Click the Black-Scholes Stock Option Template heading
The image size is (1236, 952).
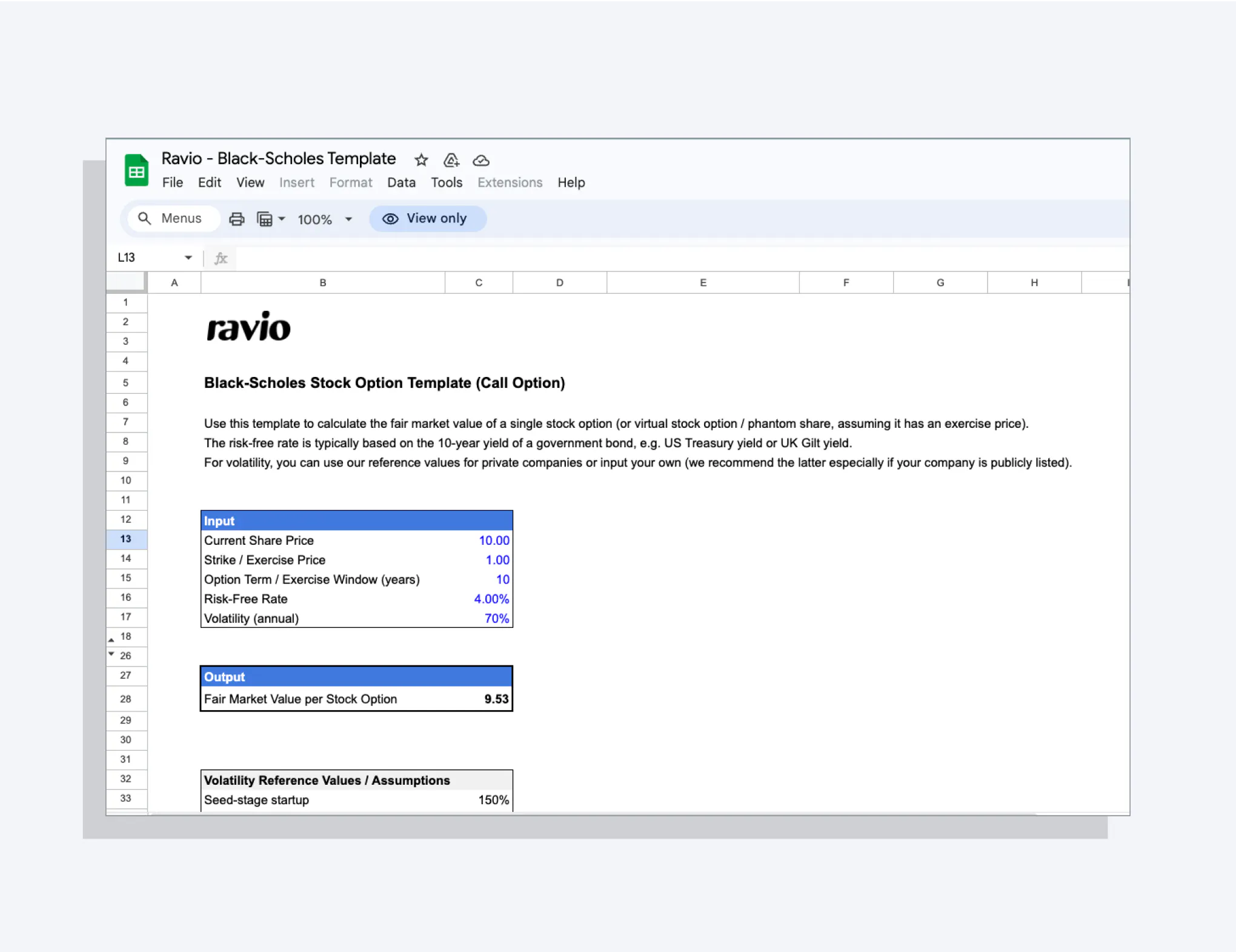tap(385, 383)
